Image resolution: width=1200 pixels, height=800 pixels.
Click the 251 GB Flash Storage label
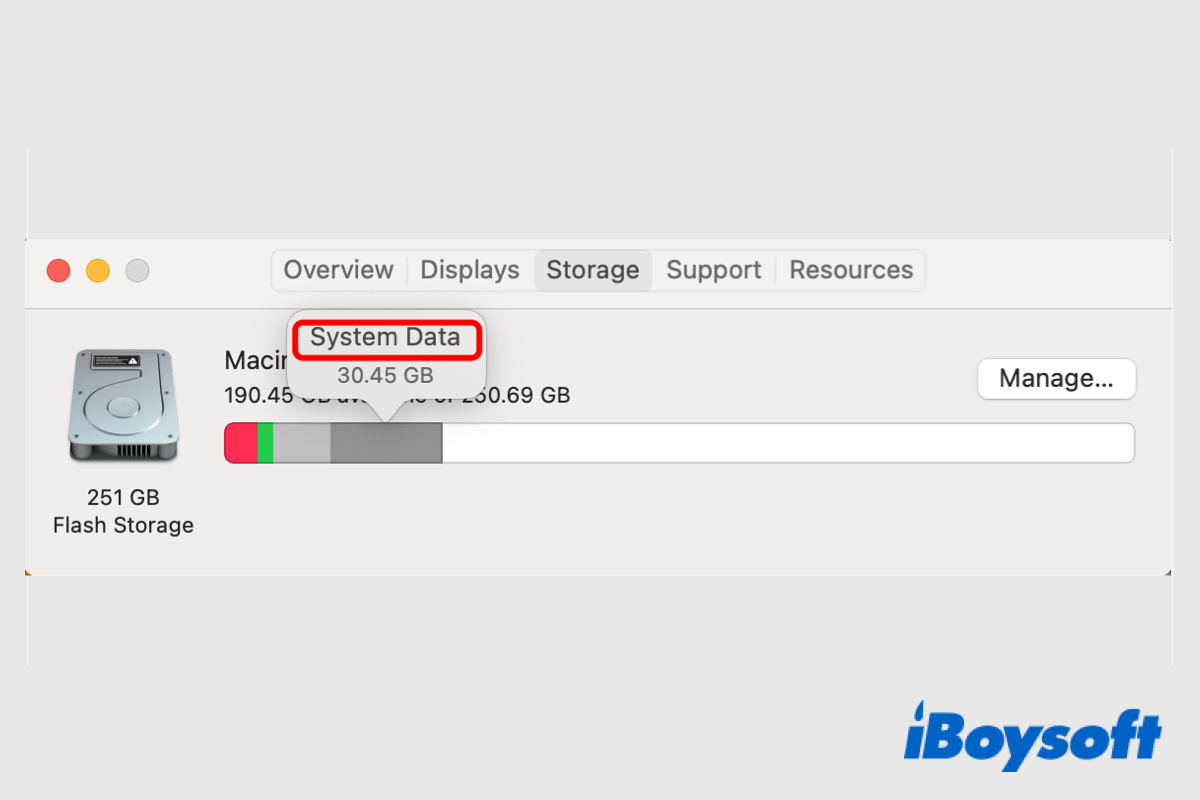point(123,511)
